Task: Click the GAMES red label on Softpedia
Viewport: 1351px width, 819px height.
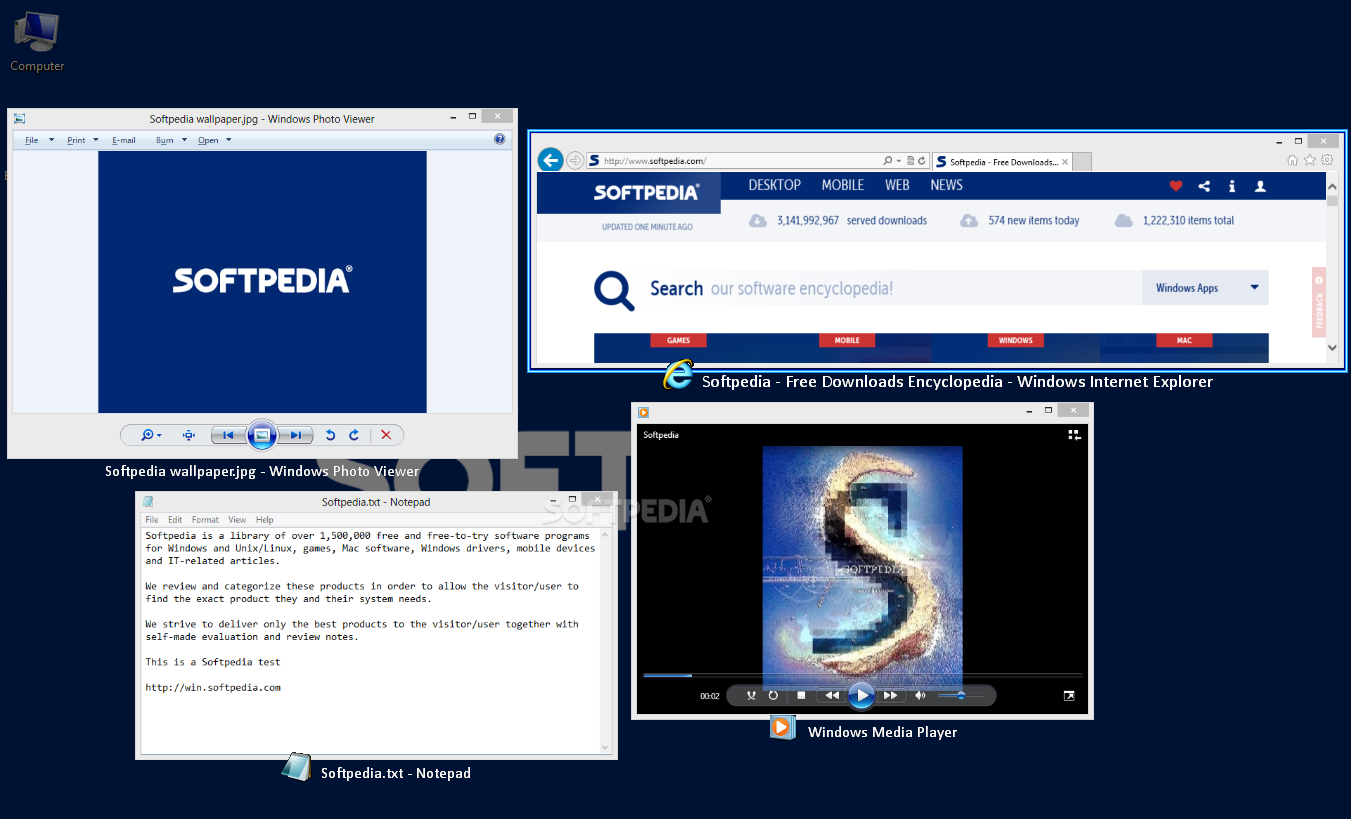Action: (678, 340)
